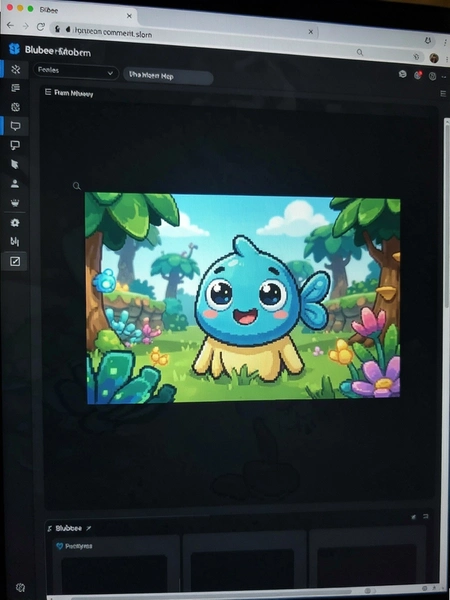Click the browser forward arrow
The height and width of the screenshot is (600, 450).
pyautogui.click(x=25, y=26)
